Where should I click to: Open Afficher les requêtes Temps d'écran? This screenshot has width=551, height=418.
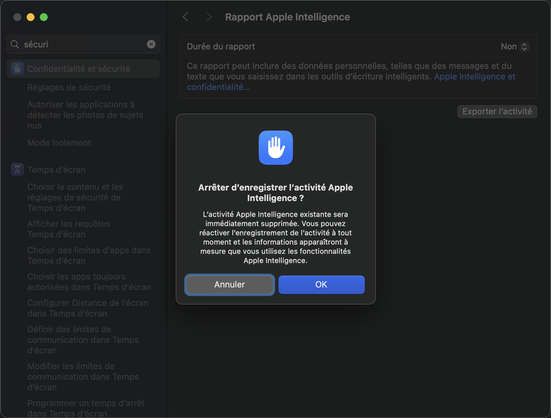pos(69,229)
